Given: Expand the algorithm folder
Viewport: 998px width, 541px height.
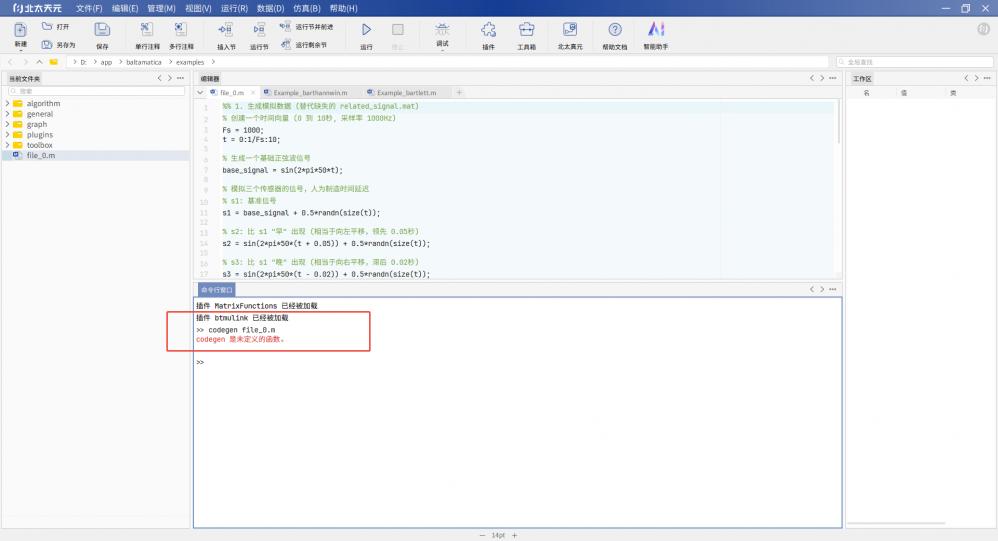Looking at the screenshot, I should [8, 104].
